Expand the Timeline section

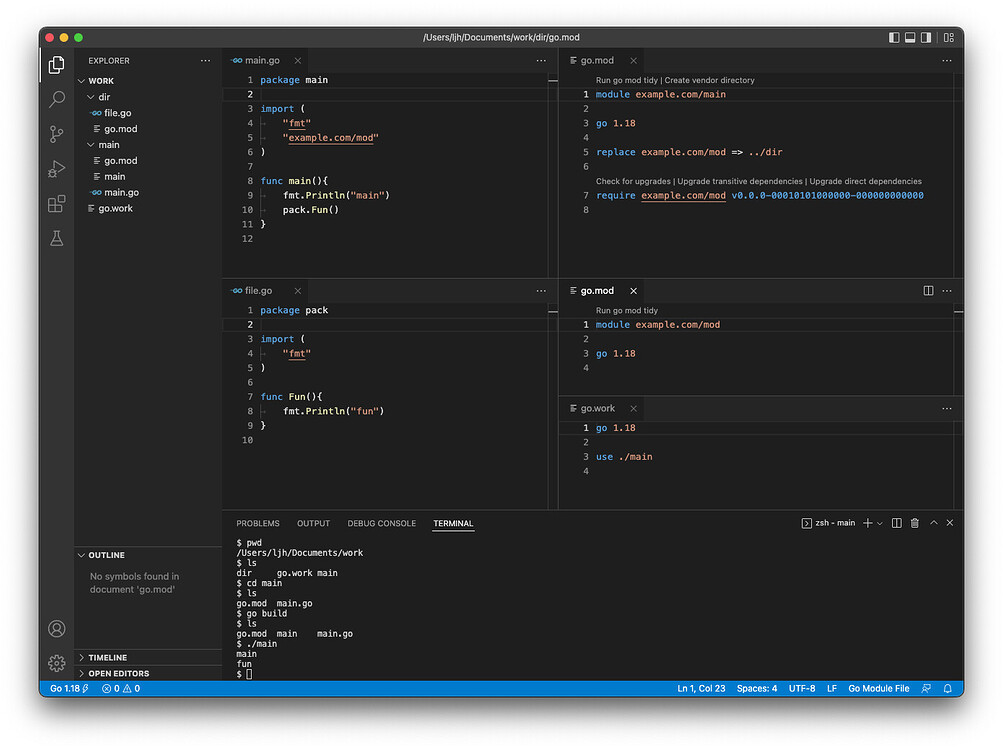[x=107, y=657]
